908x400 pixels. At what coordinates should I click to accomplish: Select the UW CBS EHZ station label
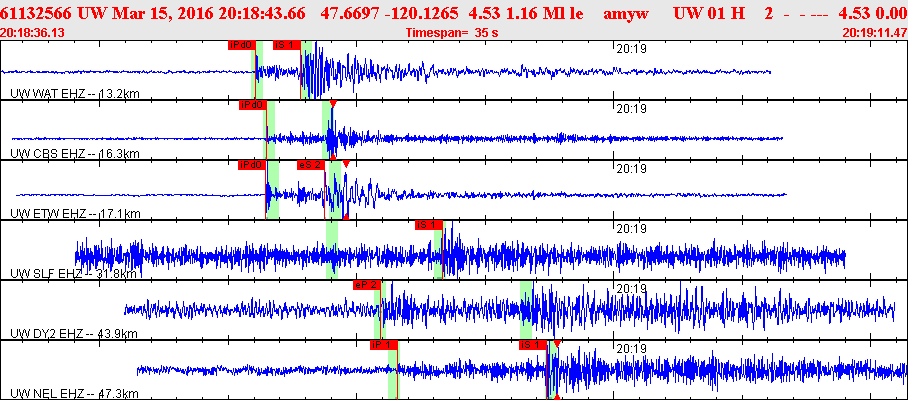point(68,154)
